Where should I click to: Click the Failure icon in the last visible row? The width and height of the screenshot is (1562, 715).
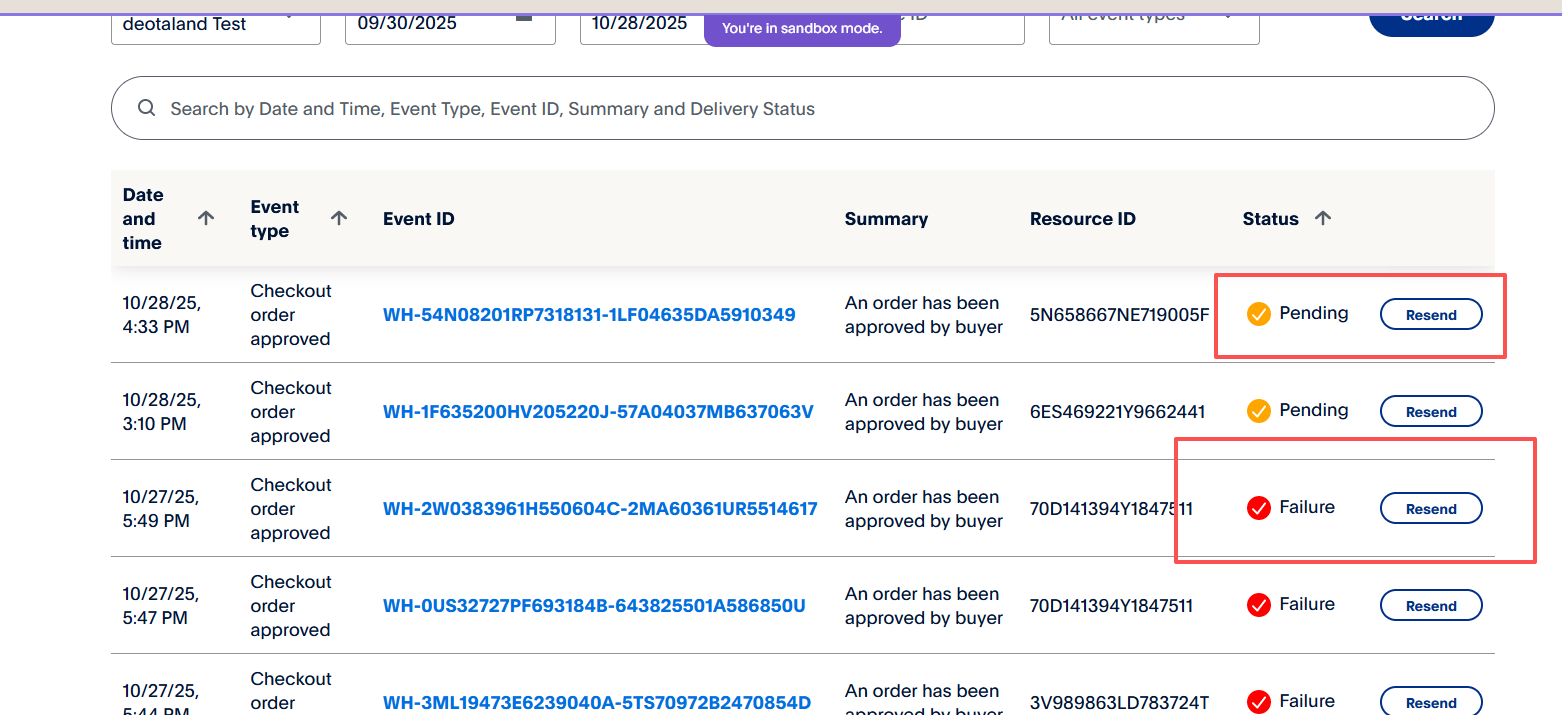click(1258, 702)
